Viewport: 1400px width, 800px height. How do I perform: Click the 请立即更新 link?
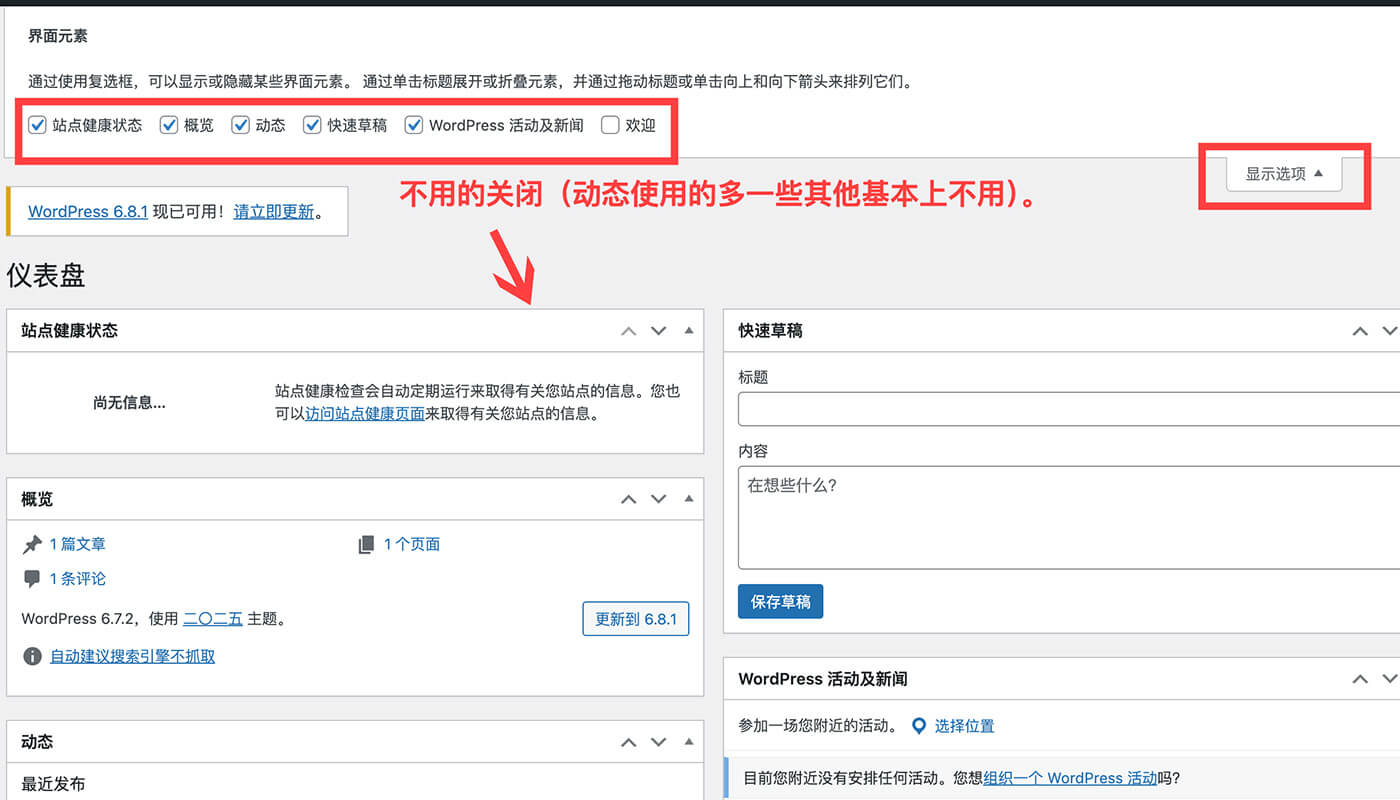274,211
